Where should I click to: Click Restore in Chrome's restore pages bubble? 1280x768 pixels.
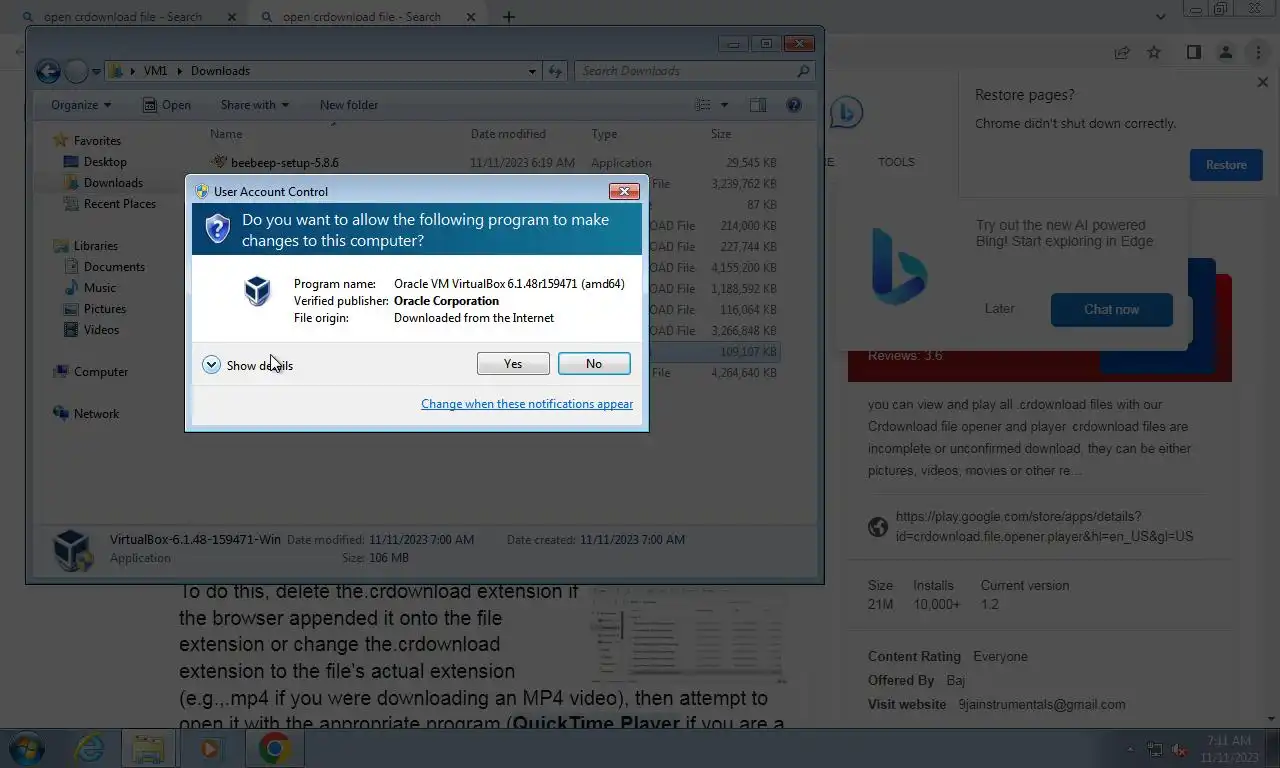pos(1226,165)
